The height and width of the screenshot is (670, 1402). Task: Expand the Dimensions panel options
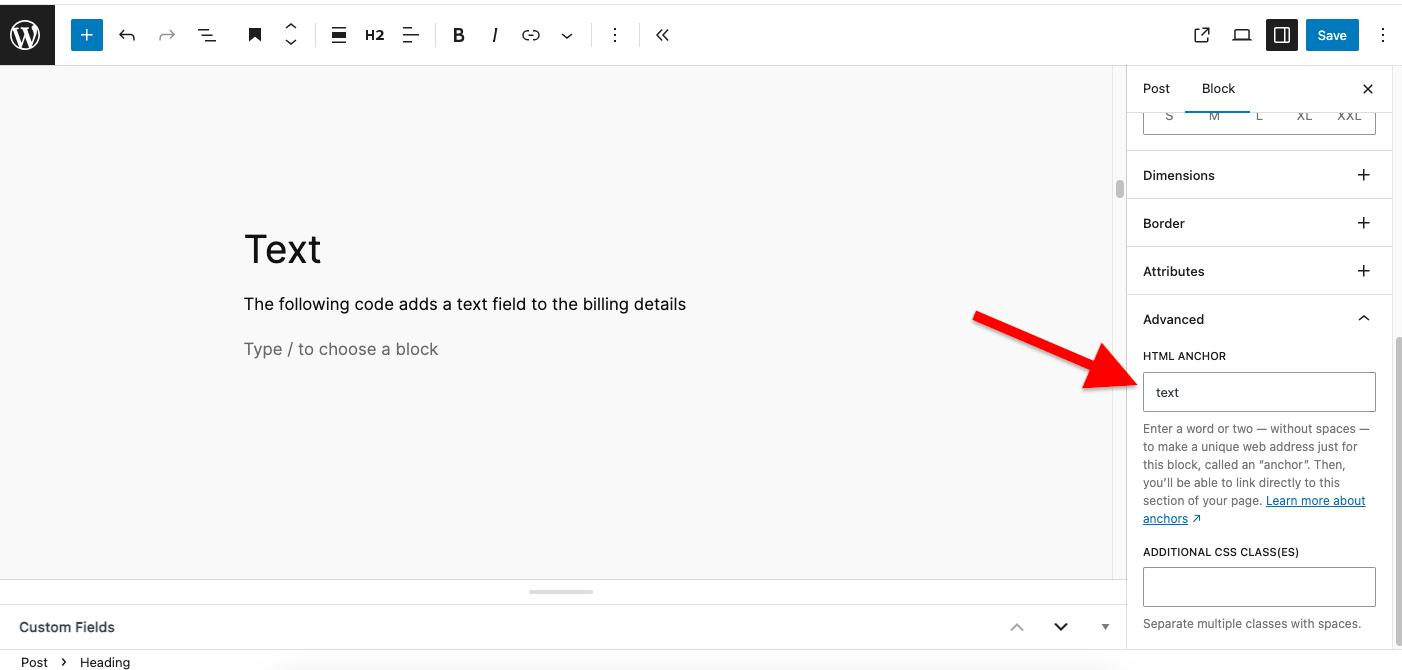[1363, 175]
